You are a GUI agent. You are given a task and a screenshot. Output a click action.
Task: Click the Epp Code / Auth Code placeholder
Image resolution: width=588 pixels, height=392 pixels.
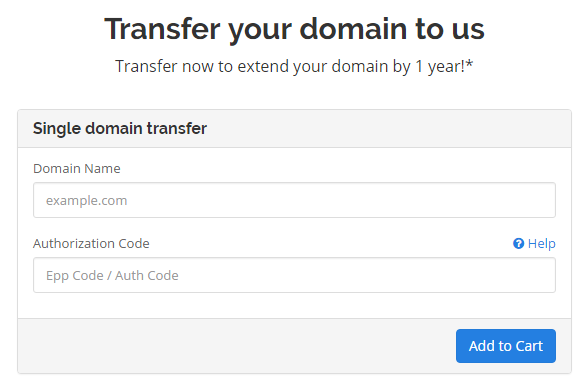pyautogui.click(x=112, y=276)
